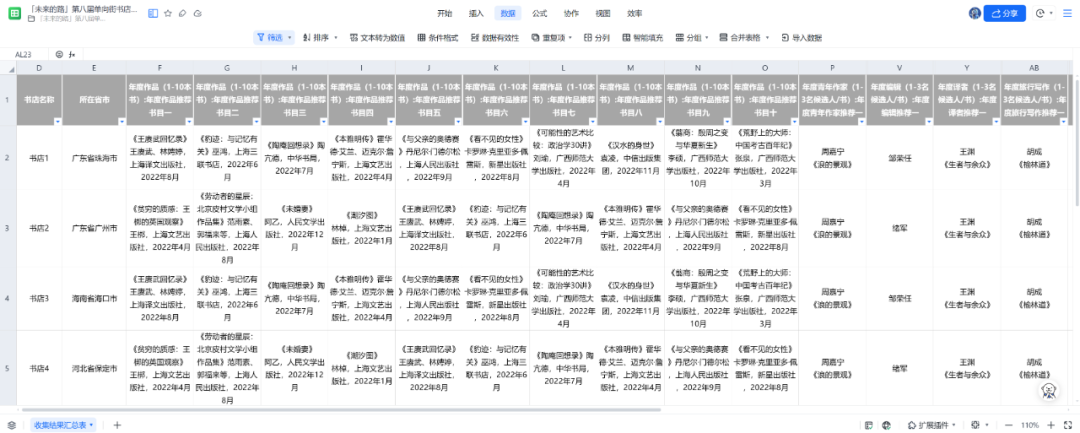
Task: Switch to the 公式 ribbon tab
Action: click(539, 13)
